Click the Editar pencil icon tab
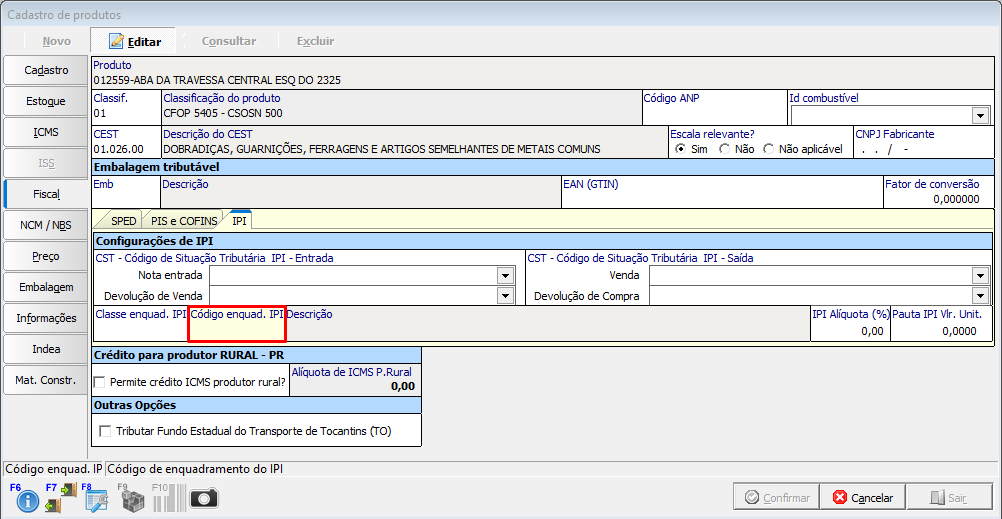 coord(117,41)
